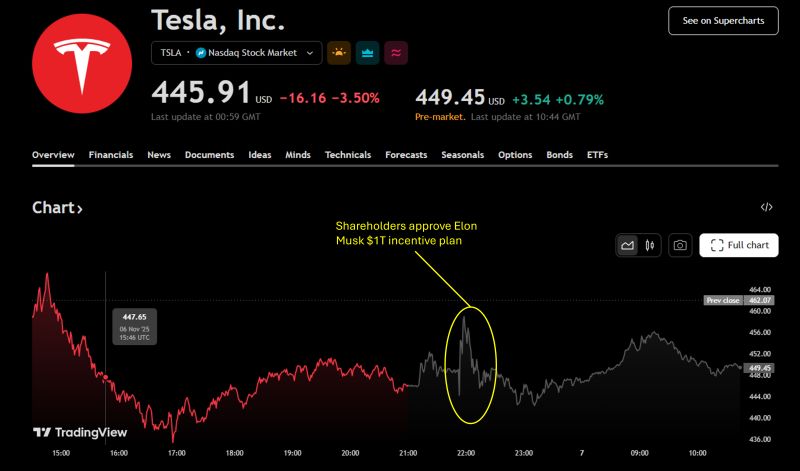Image resolution: width=800 pixels, height=471 pixels.
Task: Click the orange pre-market sun icon
Action: click(x=339, y=52)
